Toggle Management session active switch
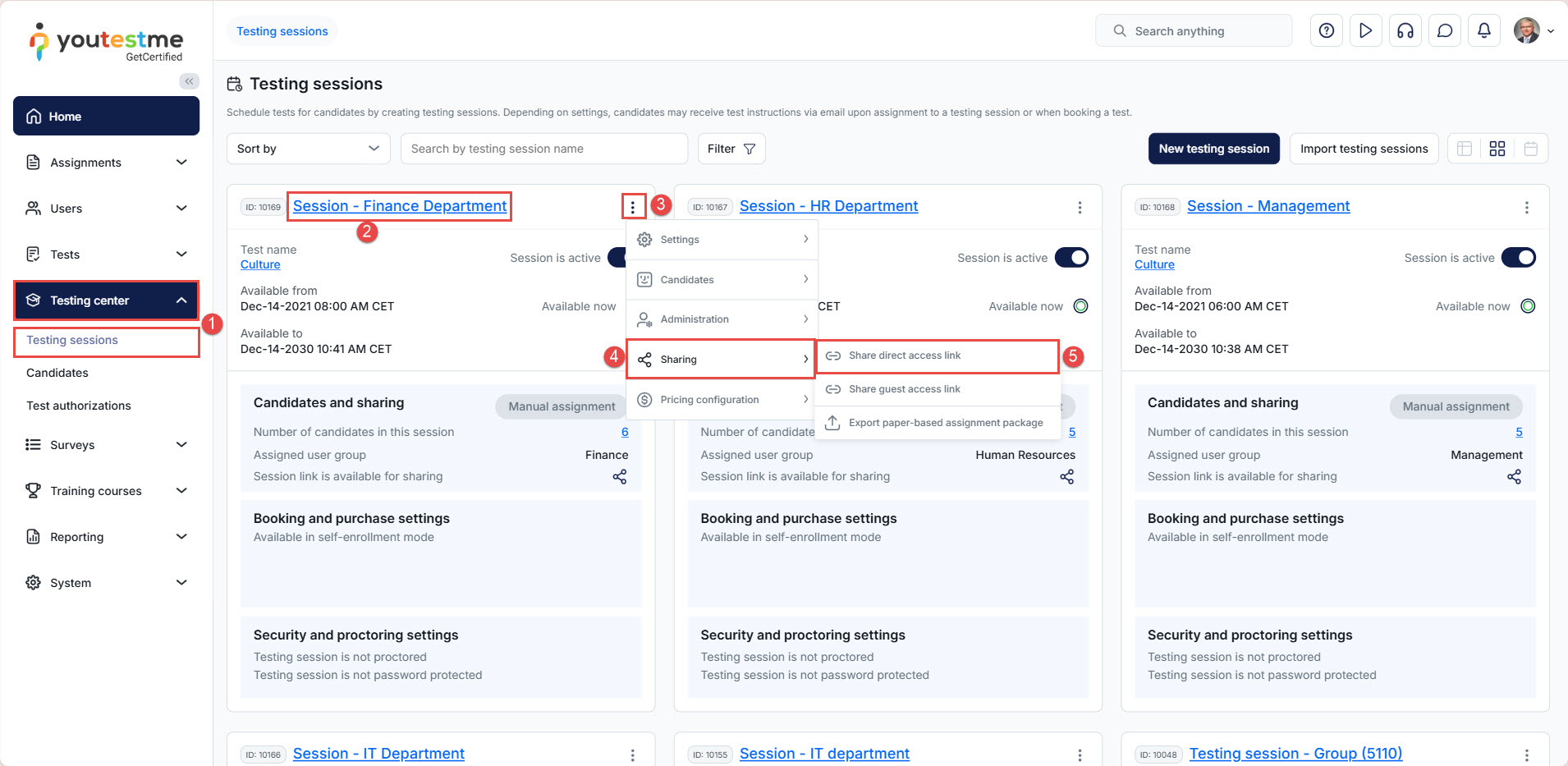1568x766 pixels. 1518,258
